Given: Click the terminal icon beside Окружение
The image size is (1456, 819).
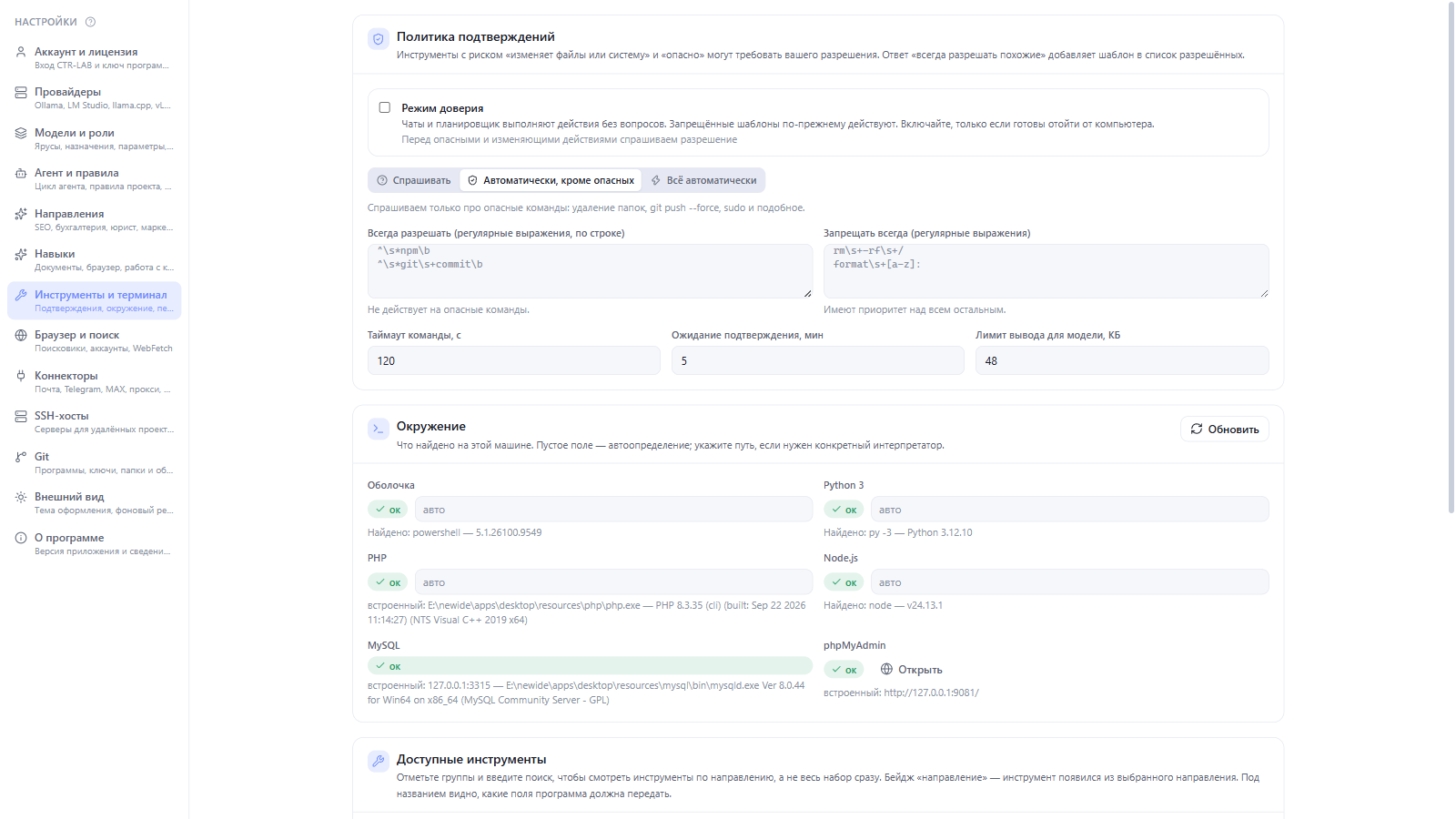Looking at the screenshot, I should coord(379,429).
